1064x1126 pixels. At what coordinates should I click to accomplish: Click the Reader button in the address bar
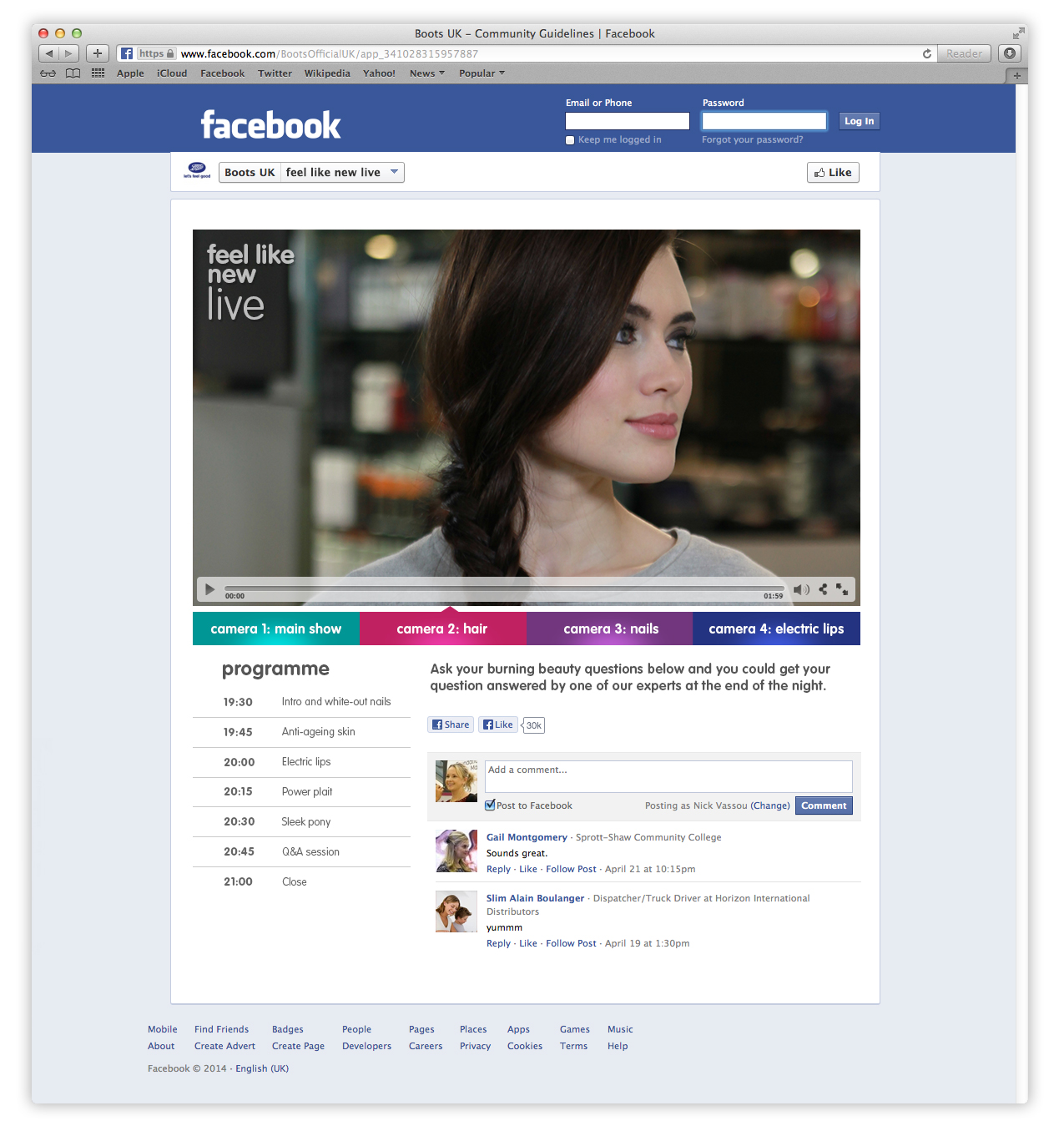click(x=964, y=53)
